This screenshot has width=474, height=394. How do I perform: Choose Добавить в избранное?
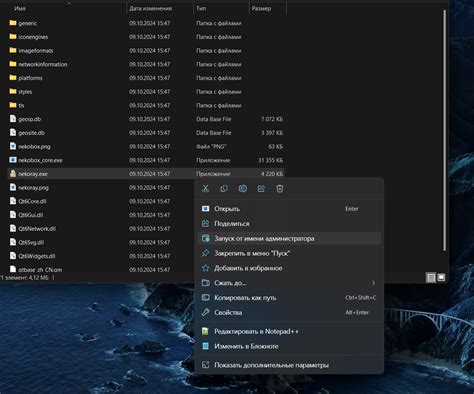click(x=289, y=268)
